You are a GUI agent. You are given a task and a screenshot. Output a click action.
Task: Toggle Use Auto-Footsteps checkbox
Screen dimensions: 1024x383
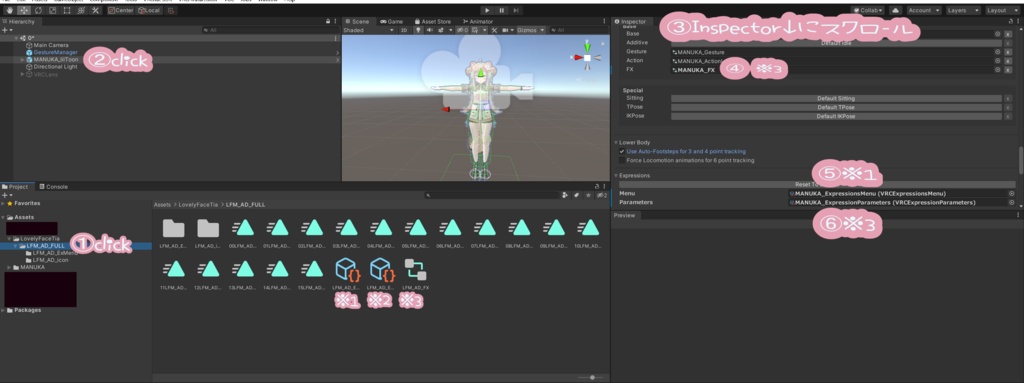[622, 151]
